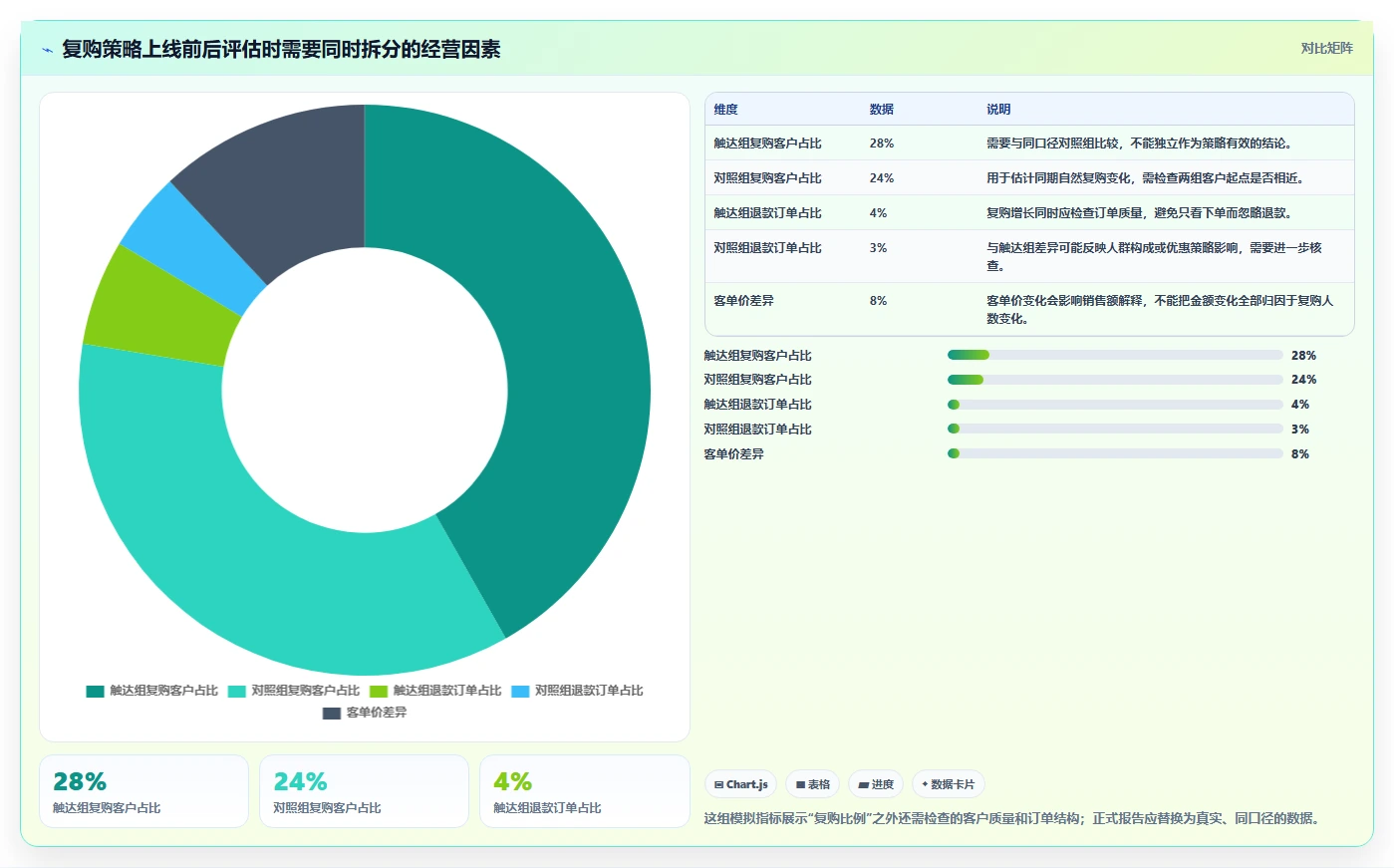Screen dimensions: 1394x868
Task: Toggle legend swatch for 触达组退款订单占比
Action: [x=379, y=691]
